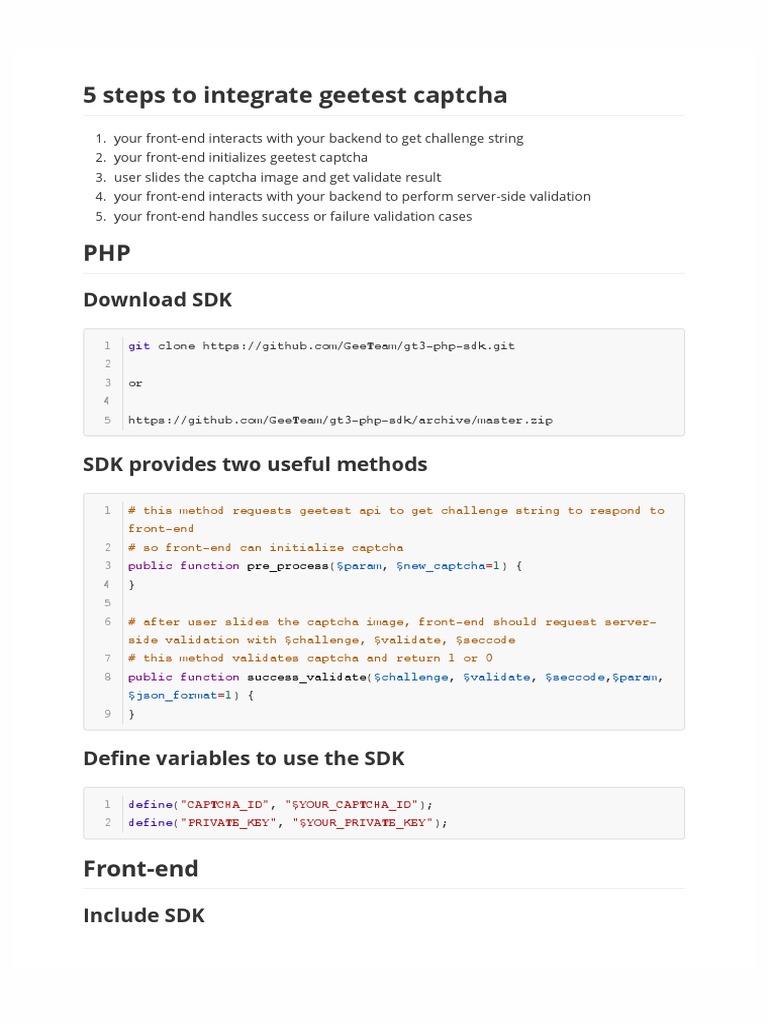The height and width of the screenshot is (1024, 768).
Task: Click the success_validate function declaration line
Action: (395, 677)
